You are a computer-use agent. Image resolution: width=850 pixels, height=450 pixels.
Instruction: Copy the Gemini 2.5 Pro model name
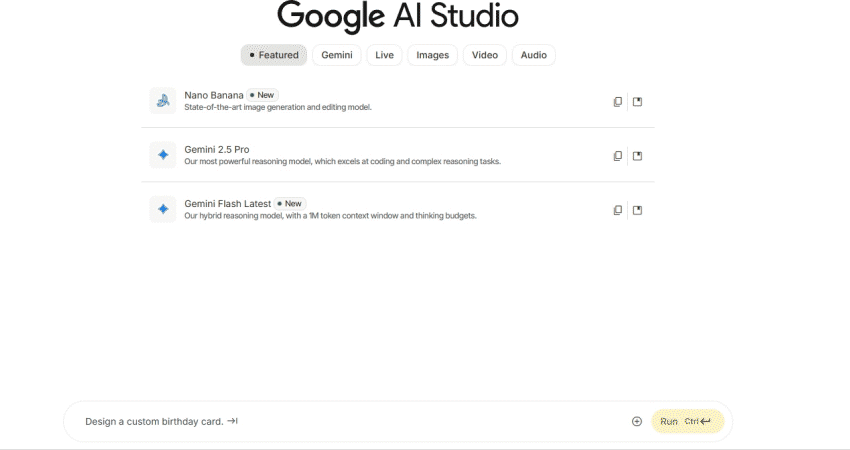tap(618, 155)
